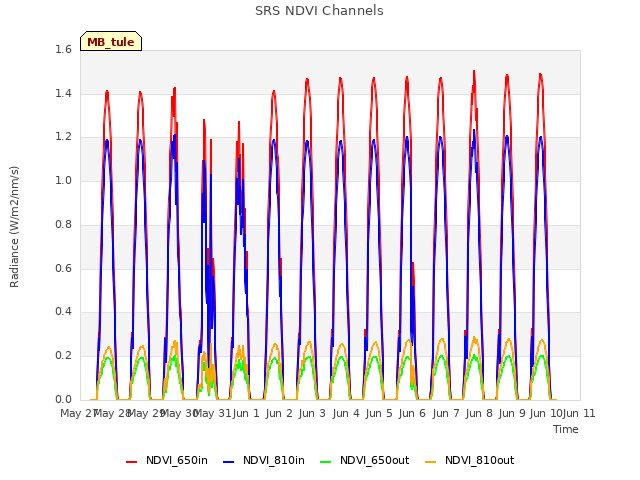Click the 1.0 y-axis tick label
This screenshot has height=480, width=640.
[63, 180]
